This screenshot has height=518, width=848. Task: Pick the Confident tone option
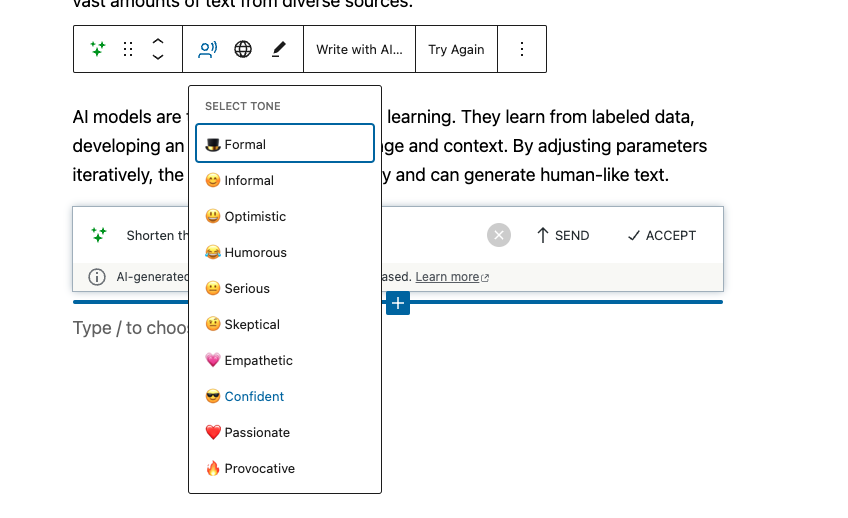285,396
